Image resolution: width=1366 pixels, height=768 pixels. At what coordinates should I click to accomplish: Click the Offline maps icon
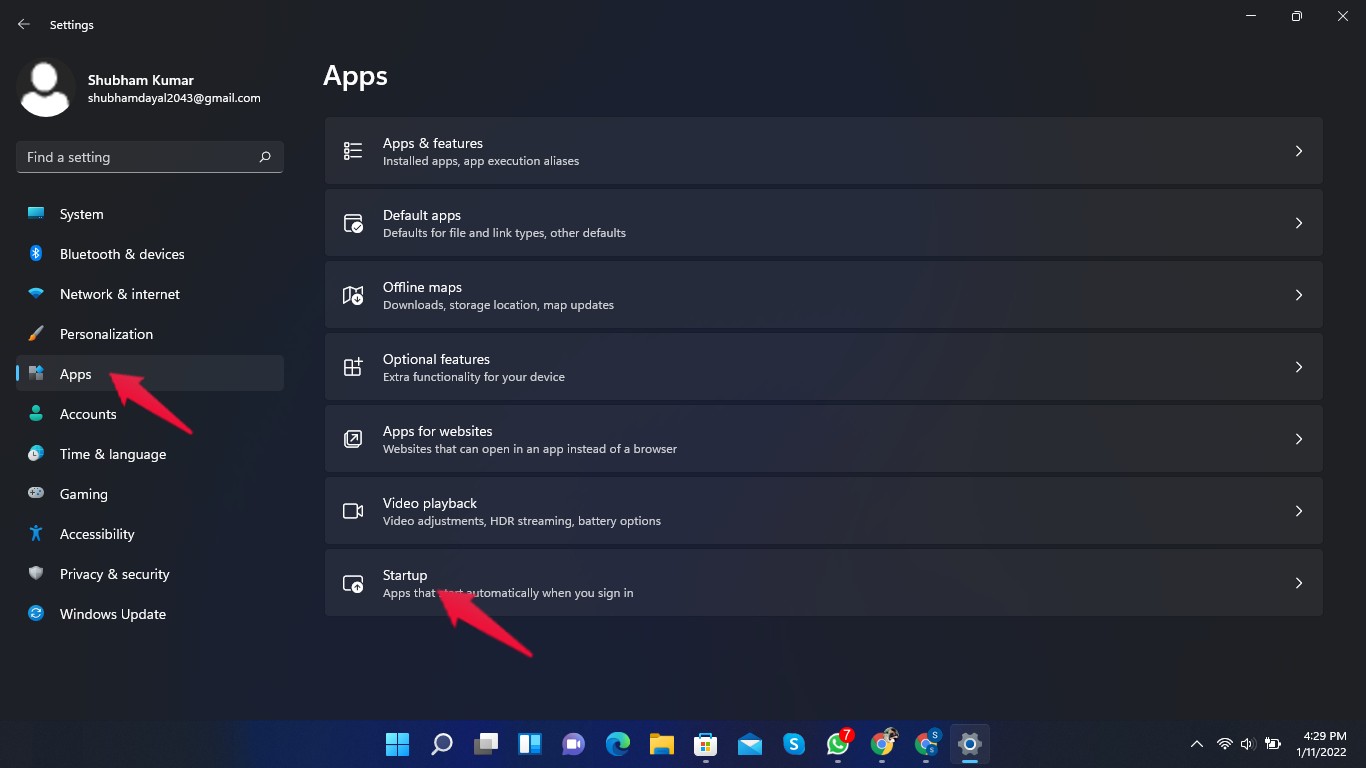click(x=353, y=295)
